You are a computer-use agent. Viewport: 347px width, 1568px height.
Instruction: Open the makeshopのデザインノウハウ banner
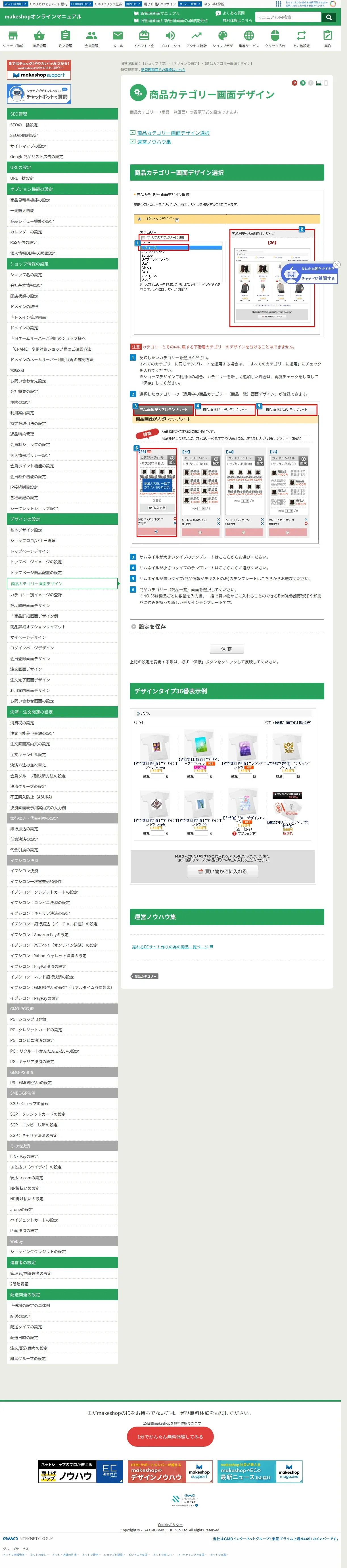point(170,1472)
